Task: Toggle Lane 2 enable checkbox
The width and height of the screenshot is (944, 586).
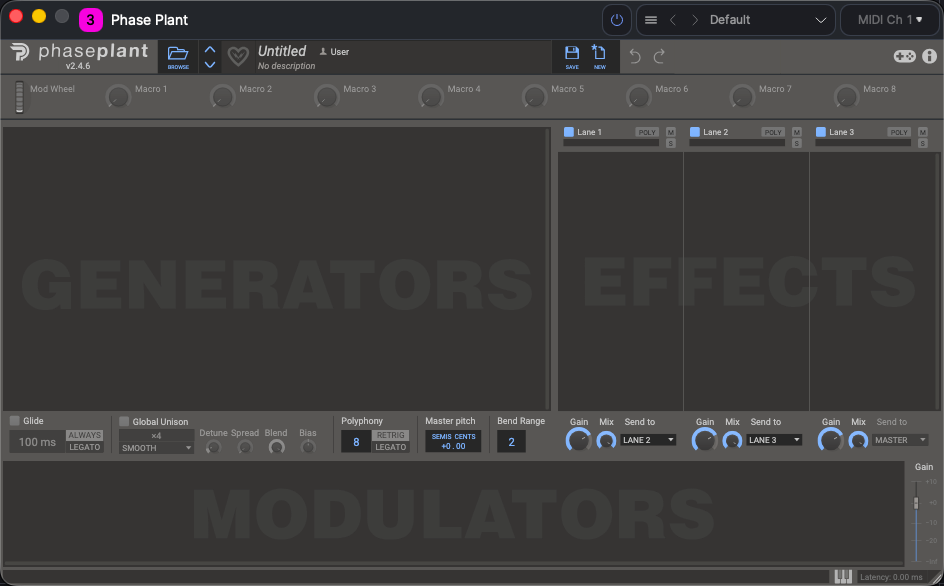Action: point(694,132)
